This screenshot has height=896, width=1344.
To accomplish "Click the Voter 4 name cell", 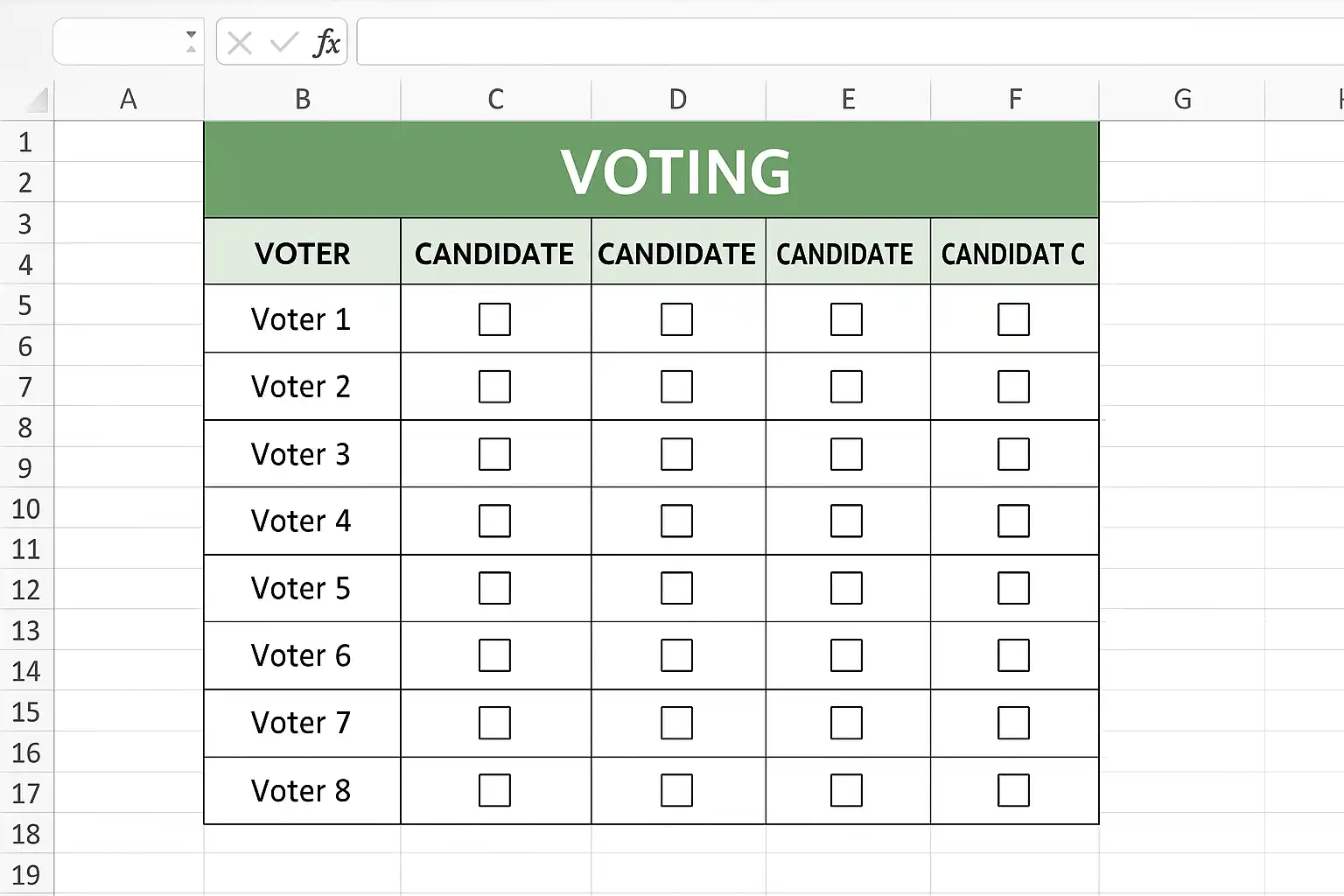I will [302, 521].
